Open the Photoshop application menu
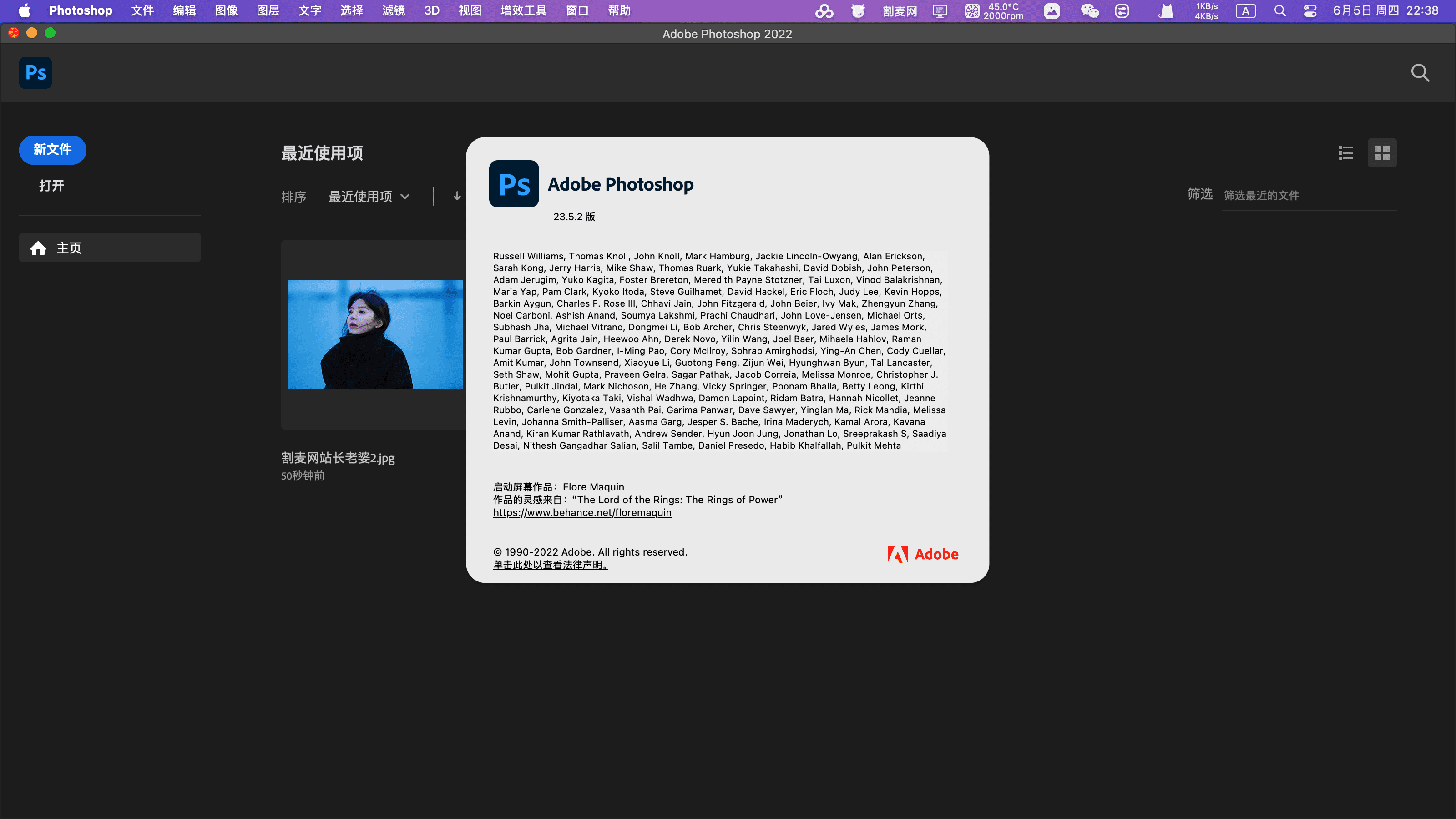The image size is (1456, 819). [80, 11]
